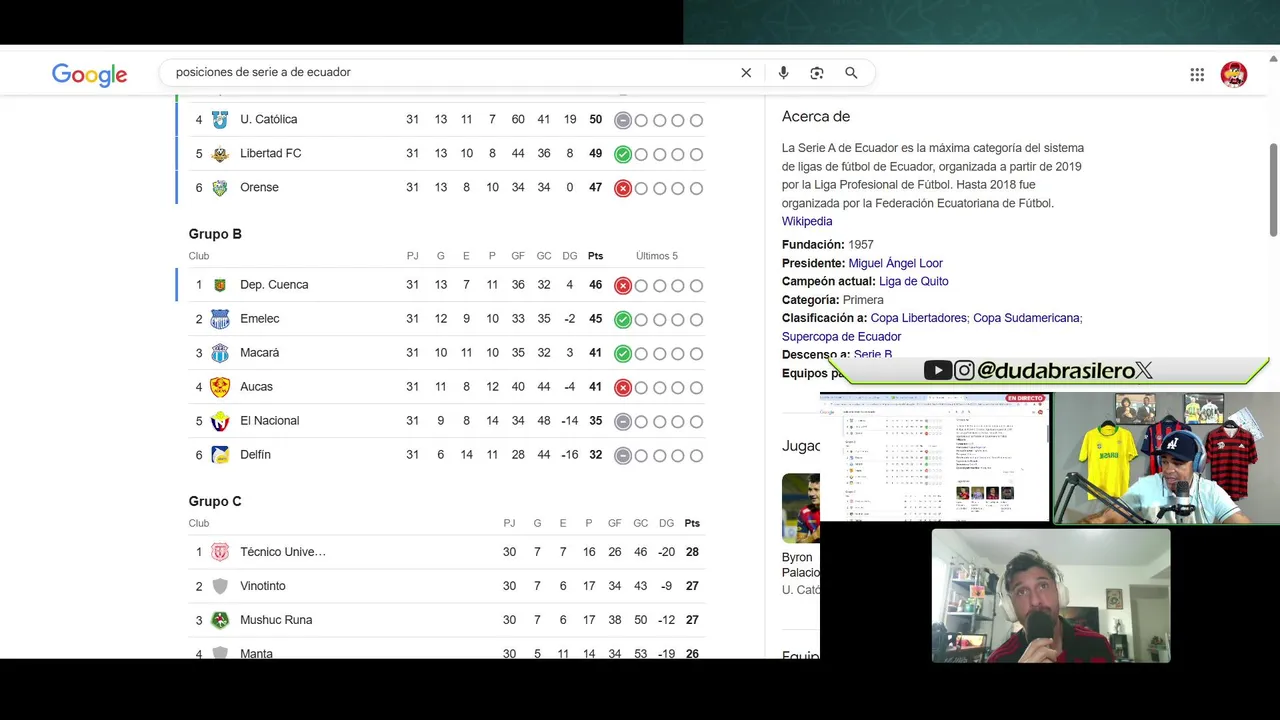1280x720 pixels.
Task: Open Google Lens image search
Action: (817, 73)
